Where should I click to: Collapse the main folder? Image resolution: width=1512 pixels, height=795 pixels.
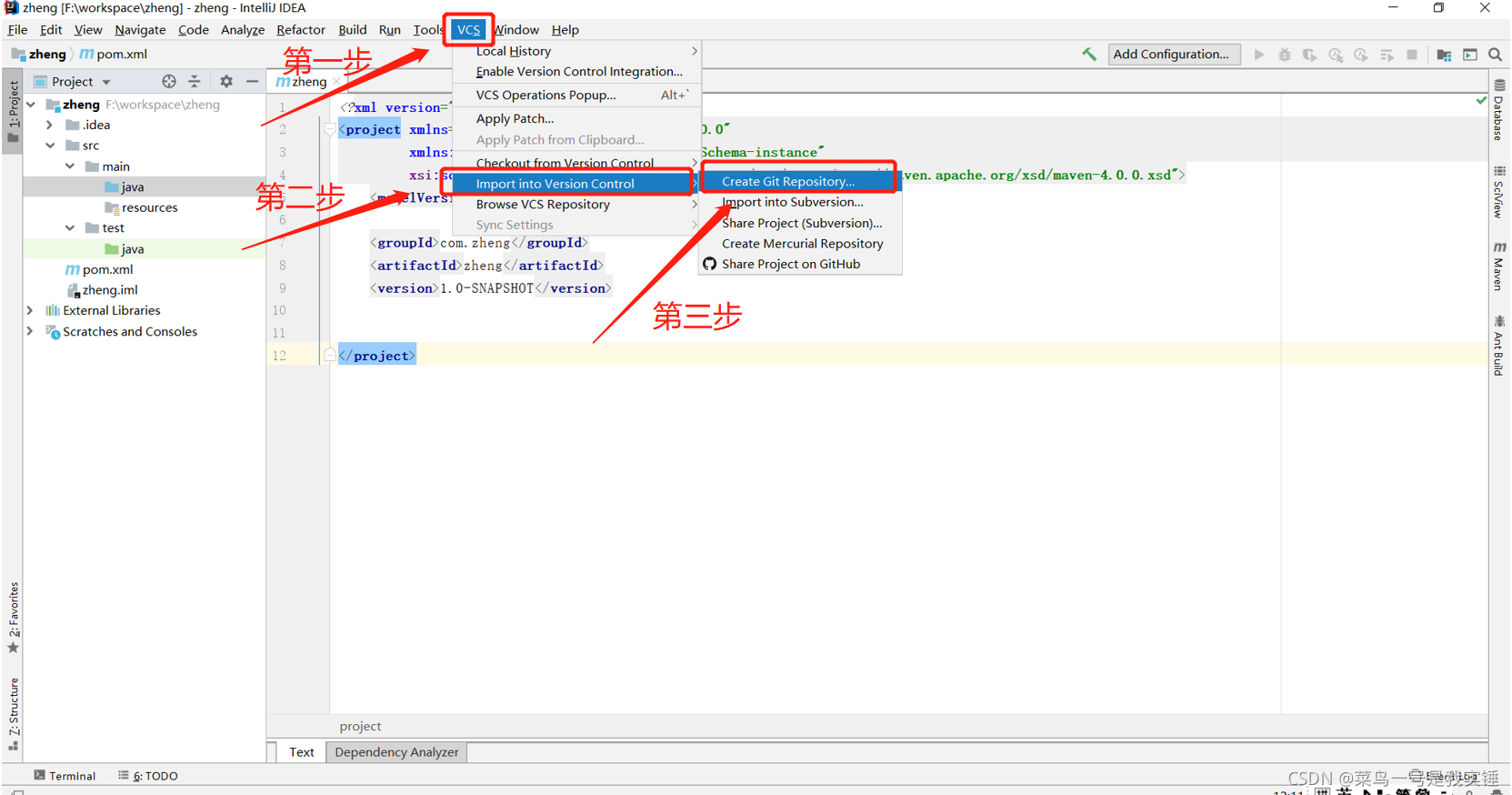point(70,166)
